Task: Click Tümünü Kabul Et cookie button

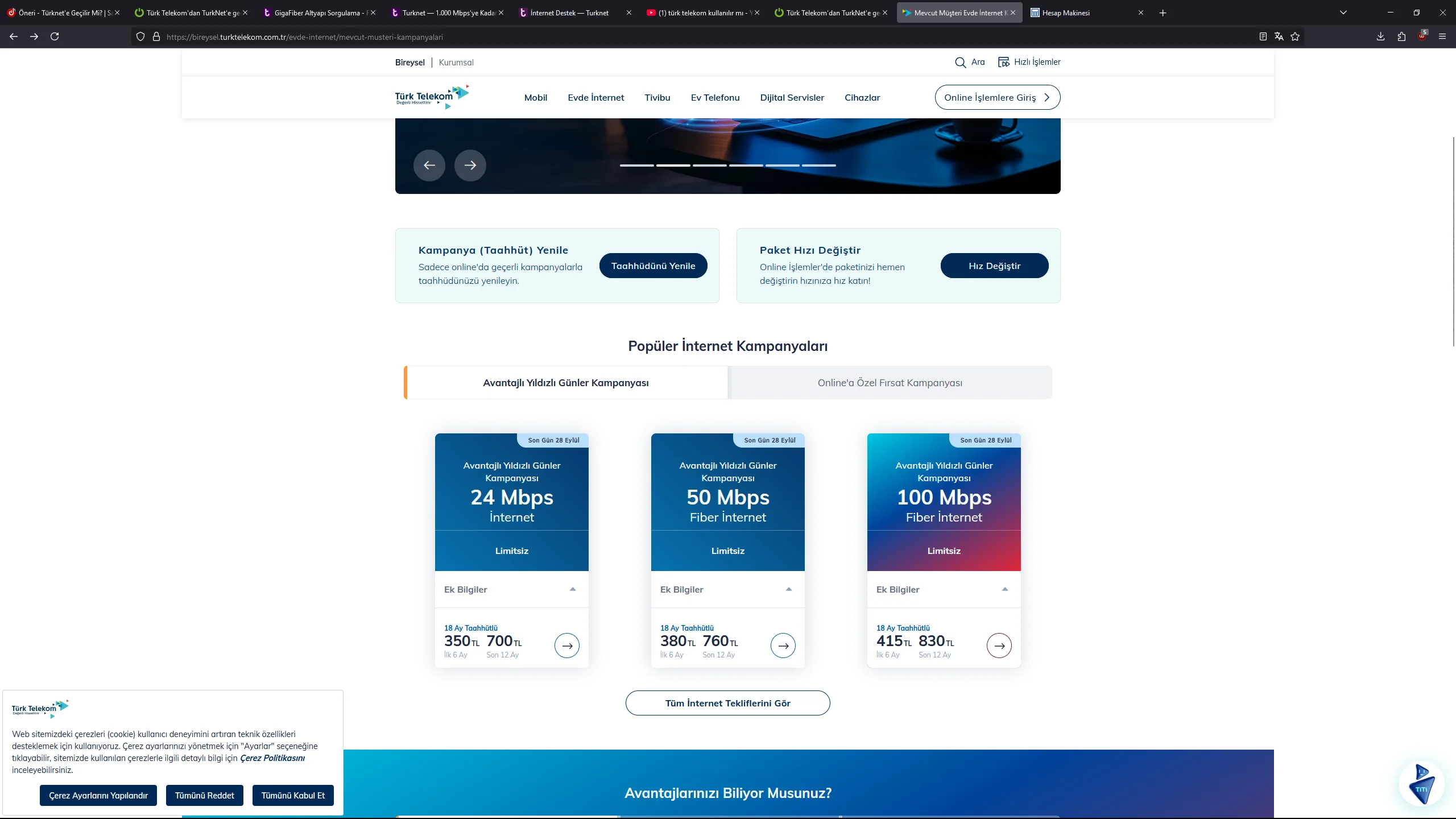Action: pos(293,795)
